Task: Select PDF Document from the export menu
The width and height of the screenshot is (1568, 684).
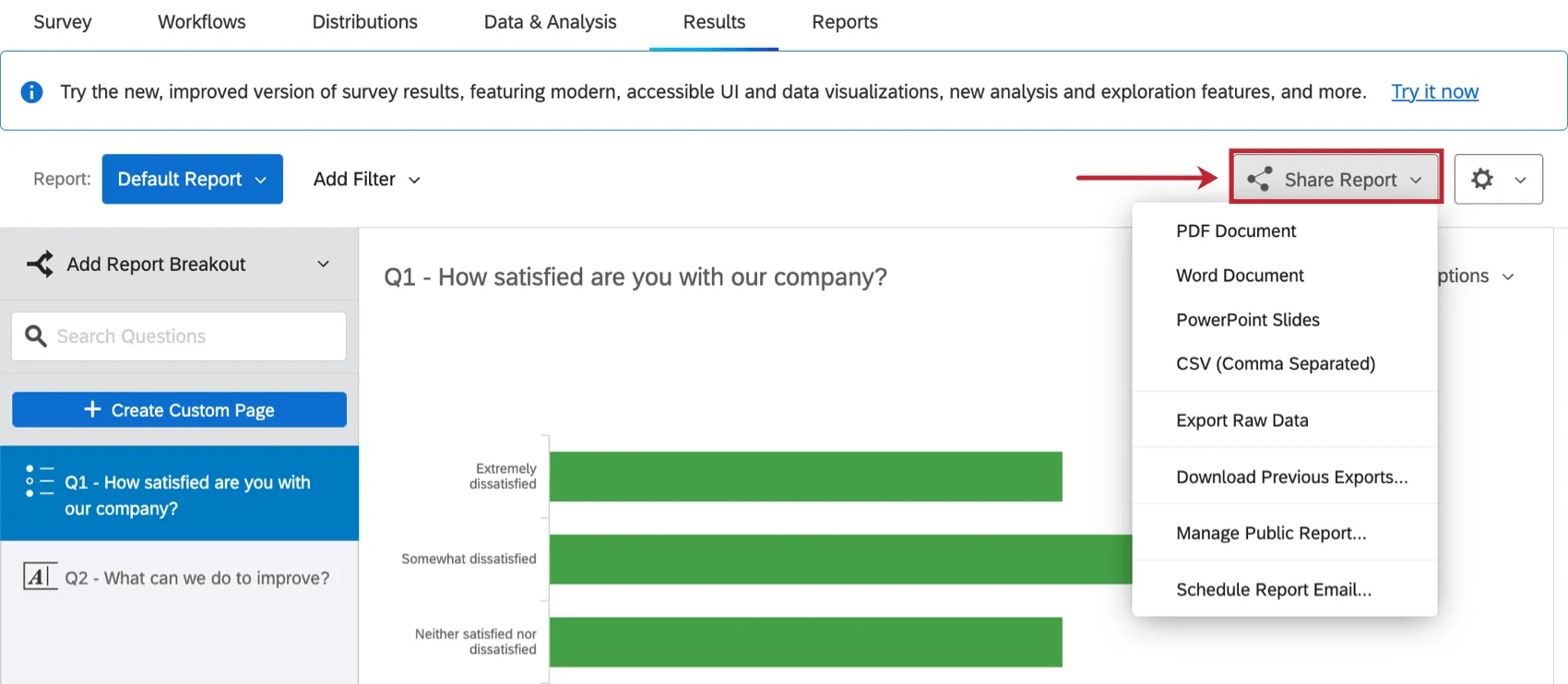Action: 1236,230
